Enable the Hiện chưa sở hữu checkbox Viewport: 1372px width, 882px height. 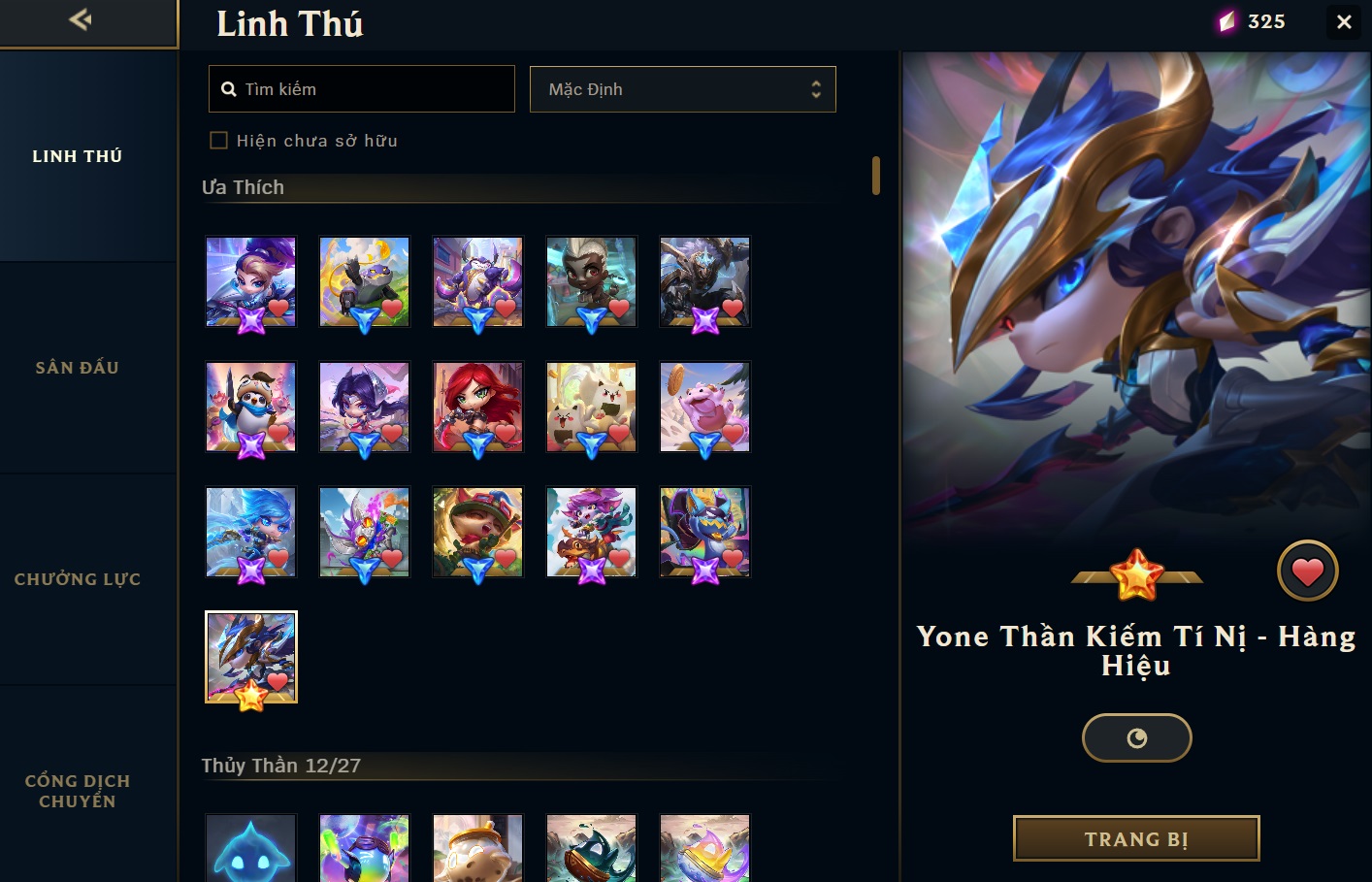pos(219,141)
